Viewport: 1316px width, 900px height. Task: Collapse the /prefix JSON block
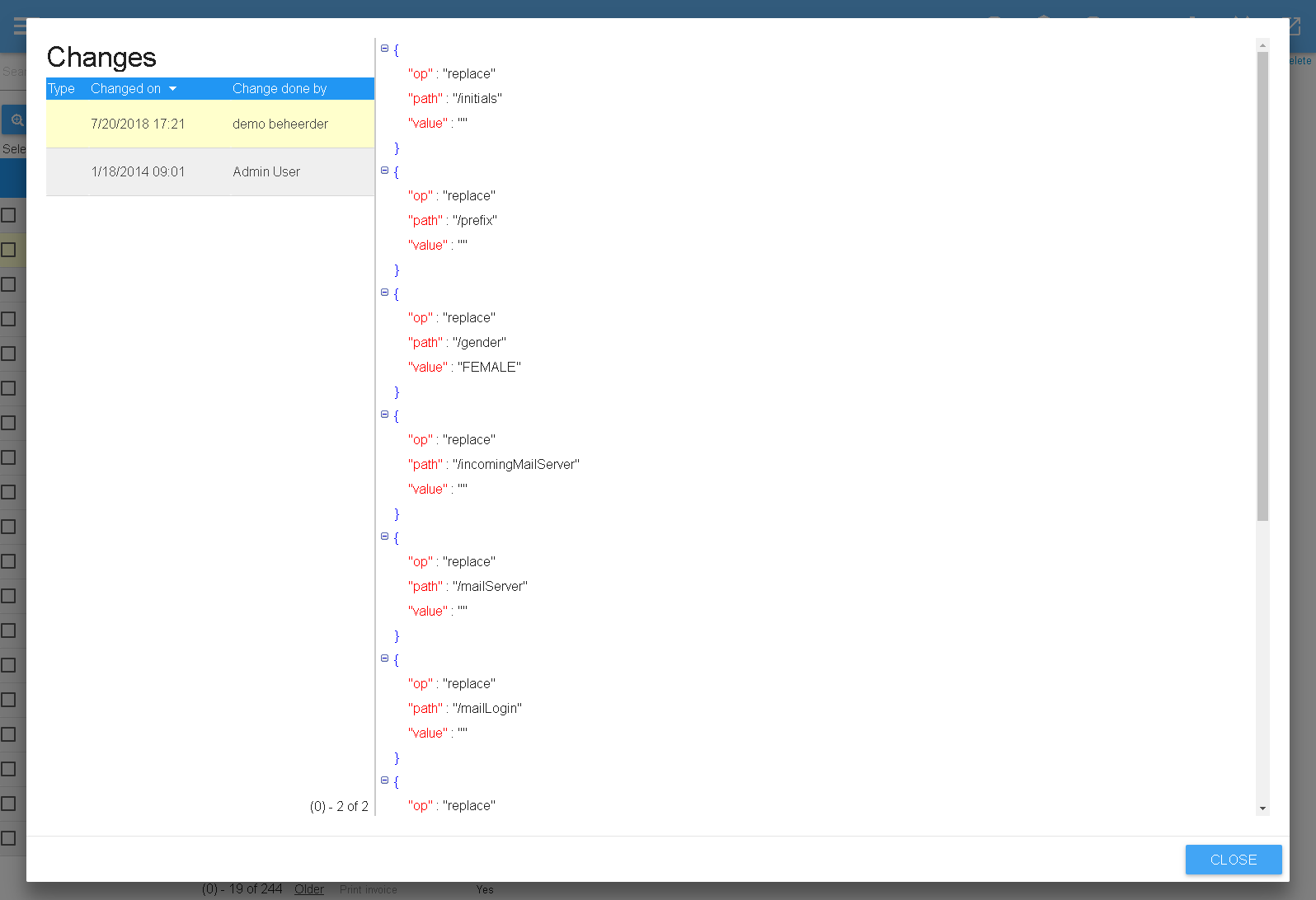pos(384,171)
